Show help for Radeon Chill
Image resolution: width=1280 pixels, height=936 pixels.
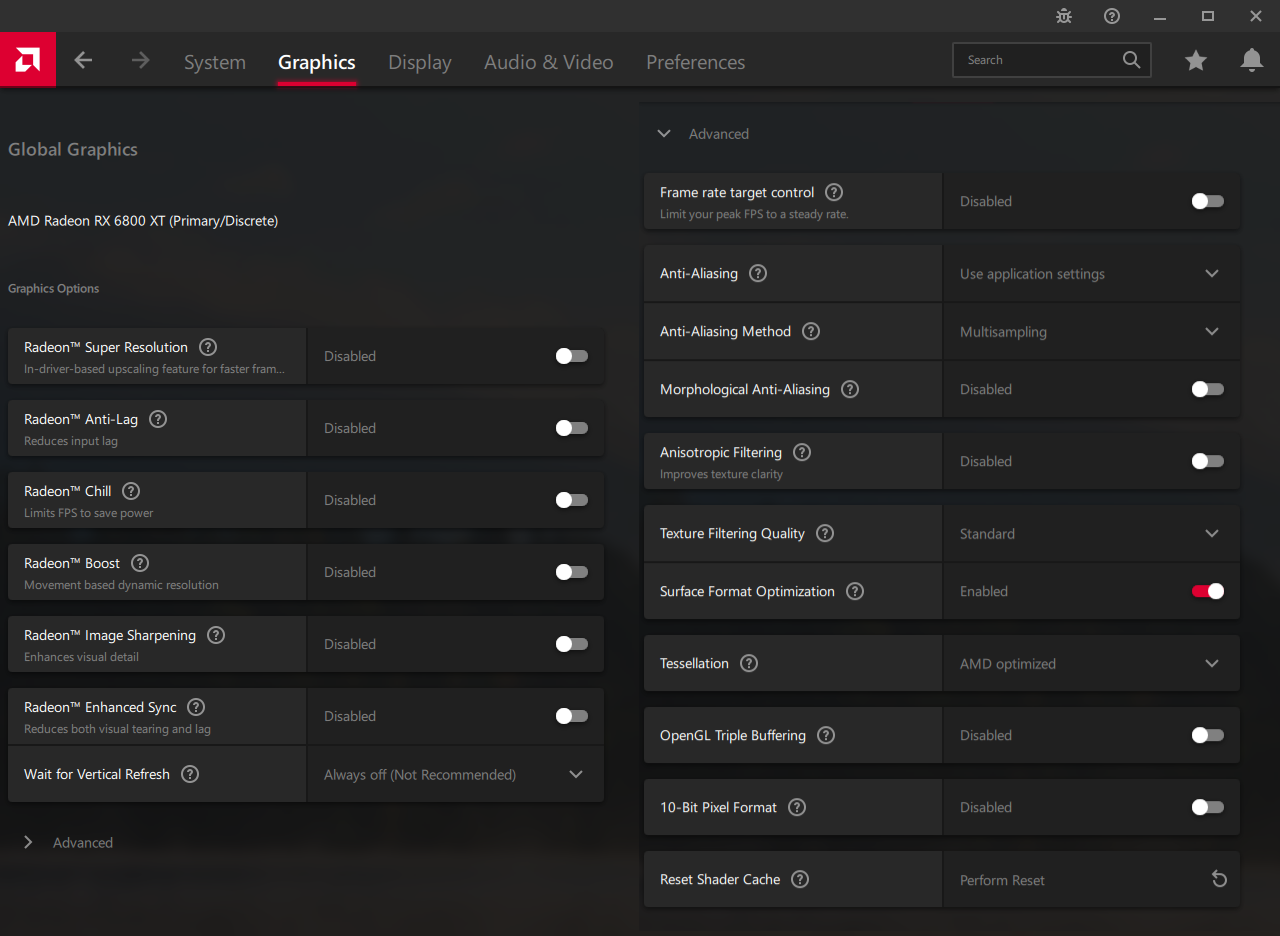131,491
